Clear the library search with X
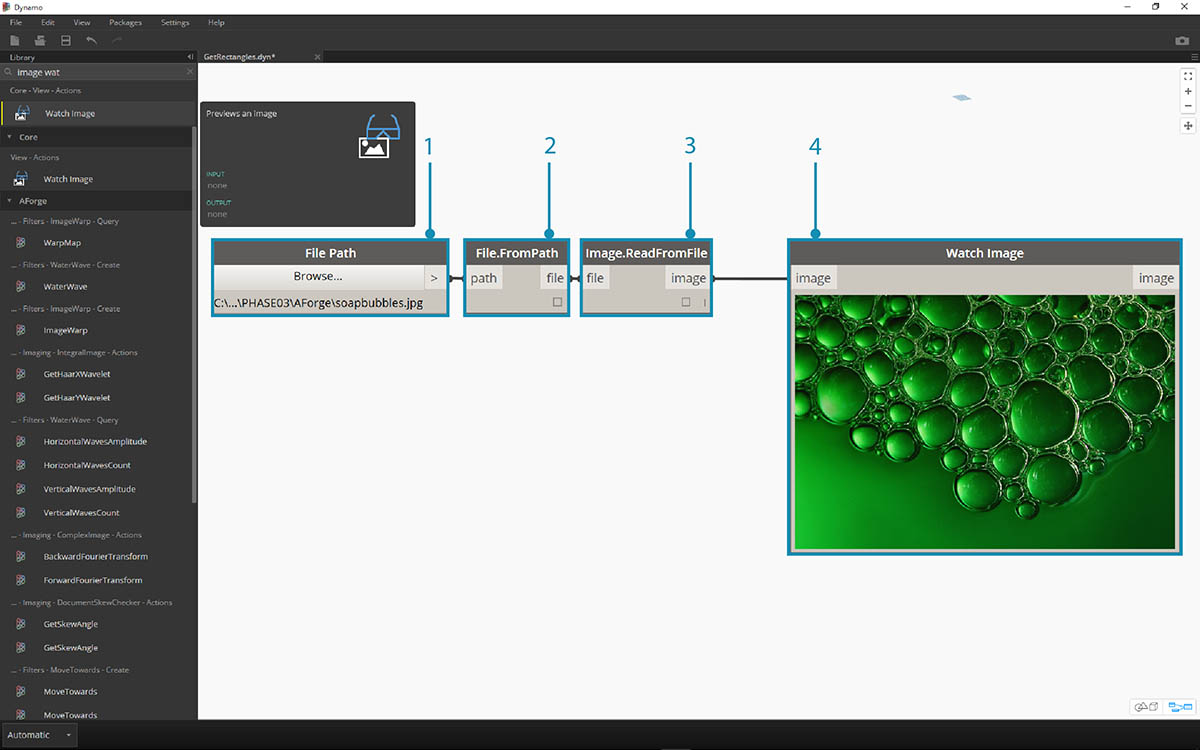1200x750 pixels. click(x=190, y=72)
